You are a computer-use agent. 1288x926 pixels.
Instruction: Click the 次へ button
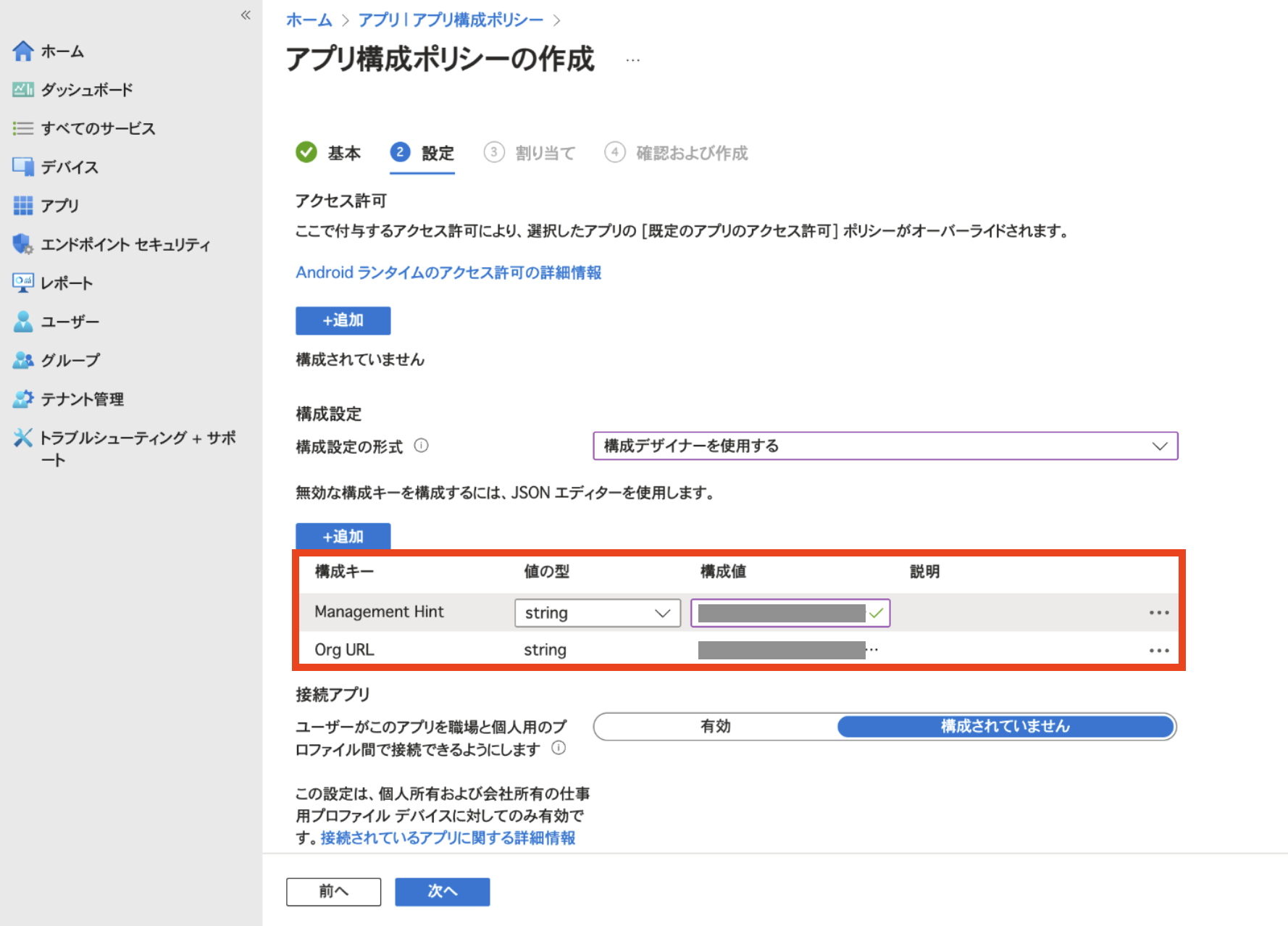[x=442, y=891]
